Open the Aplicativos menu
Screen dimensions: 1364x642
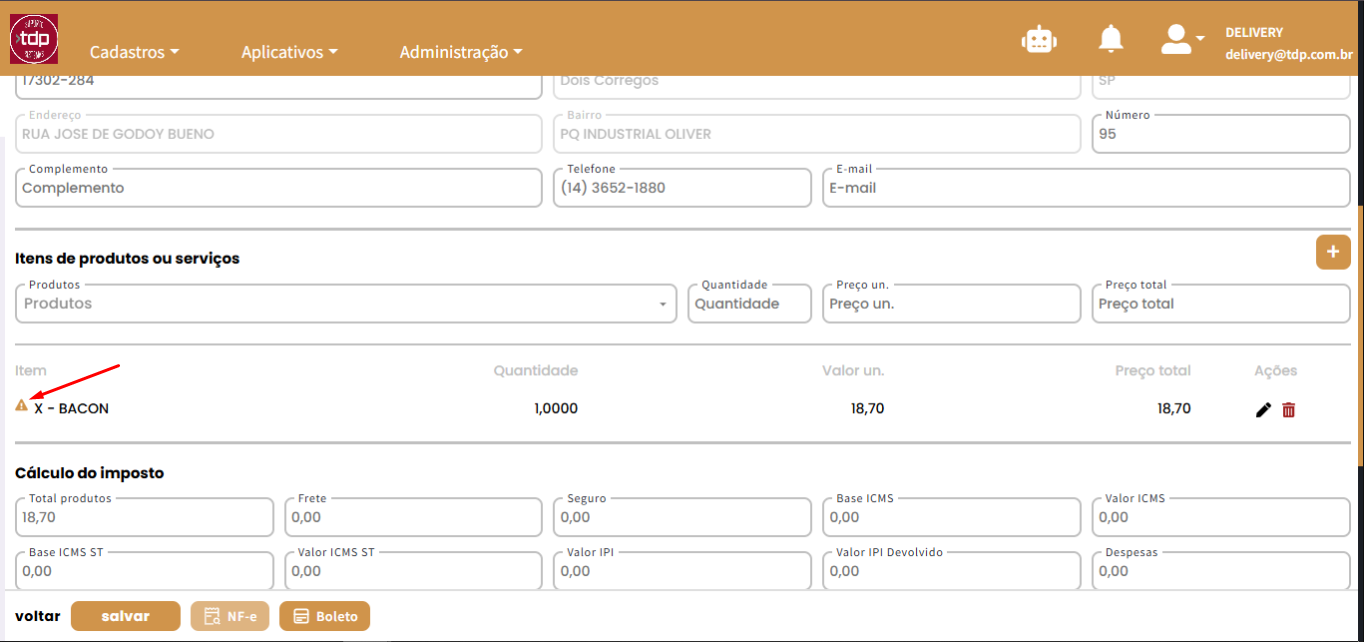(290, 52)
